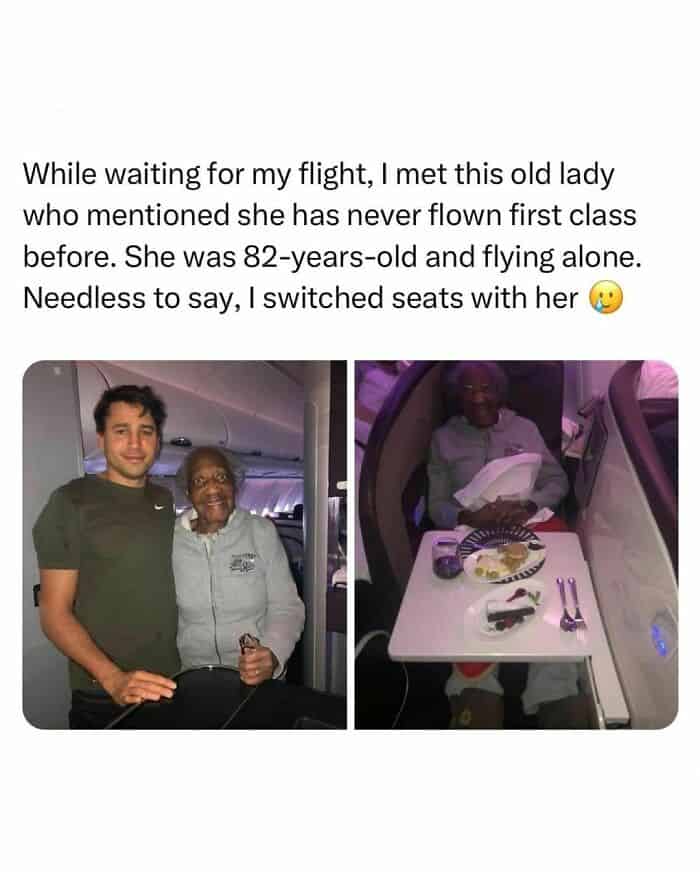
Task: Click the fork and spoon on the tray
Action: [x=570, y=605]
